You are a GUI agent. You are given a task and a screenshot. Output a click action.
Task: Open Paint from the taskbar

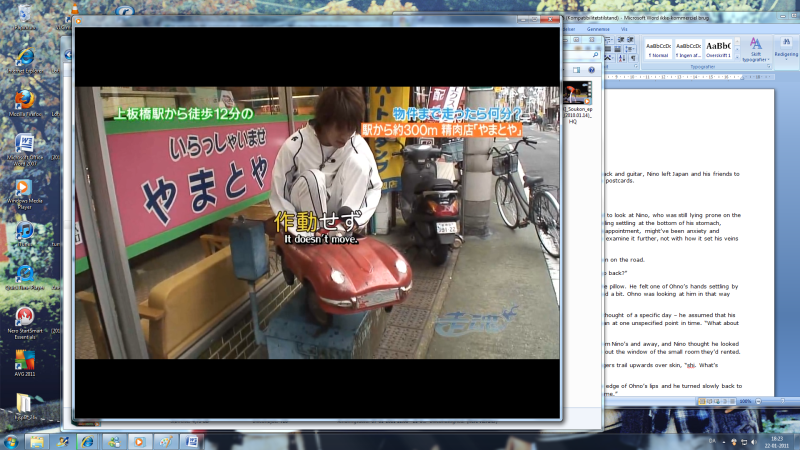click(165, 442)
